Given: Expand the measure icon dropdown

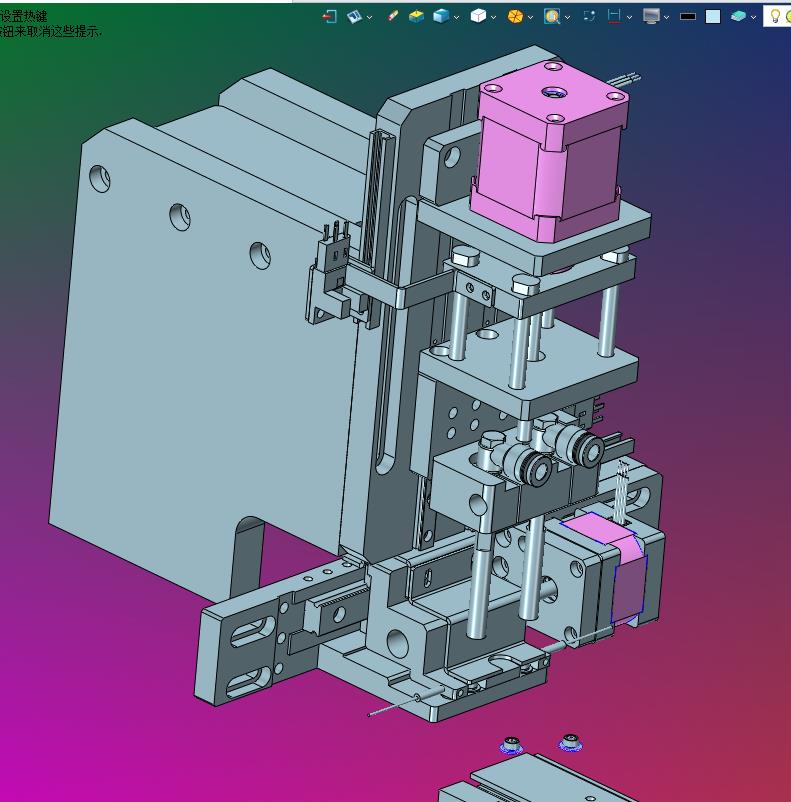Looking at the screenshot, I should [629, 17].
